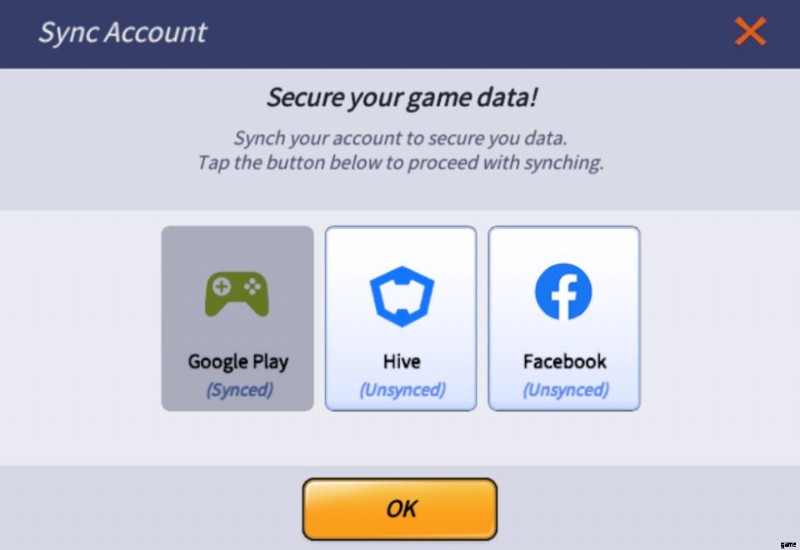
Task: Click the green Google Play gamepad icon
Action: pos(237,294)
